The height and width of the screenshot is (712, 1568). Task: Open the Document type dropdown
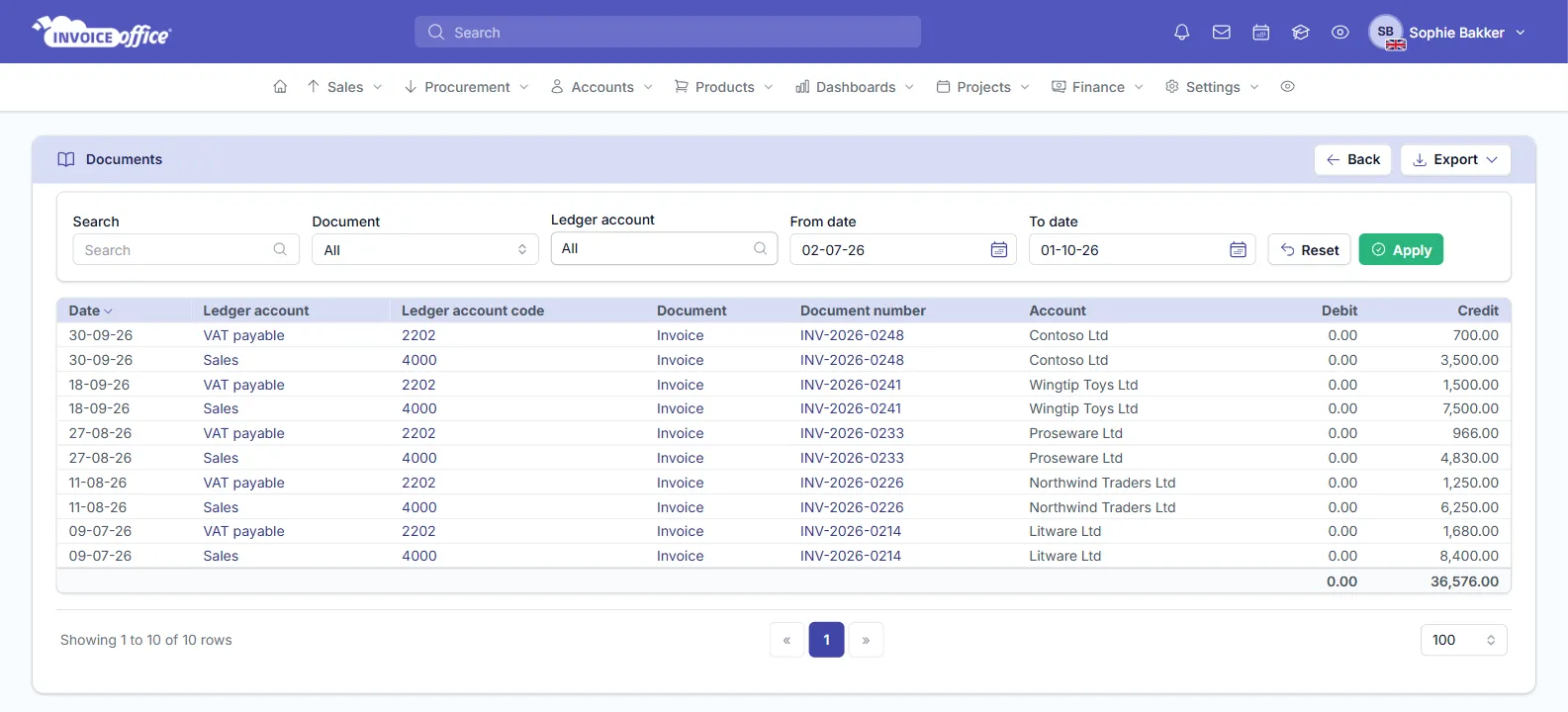[x=425, y=250]
